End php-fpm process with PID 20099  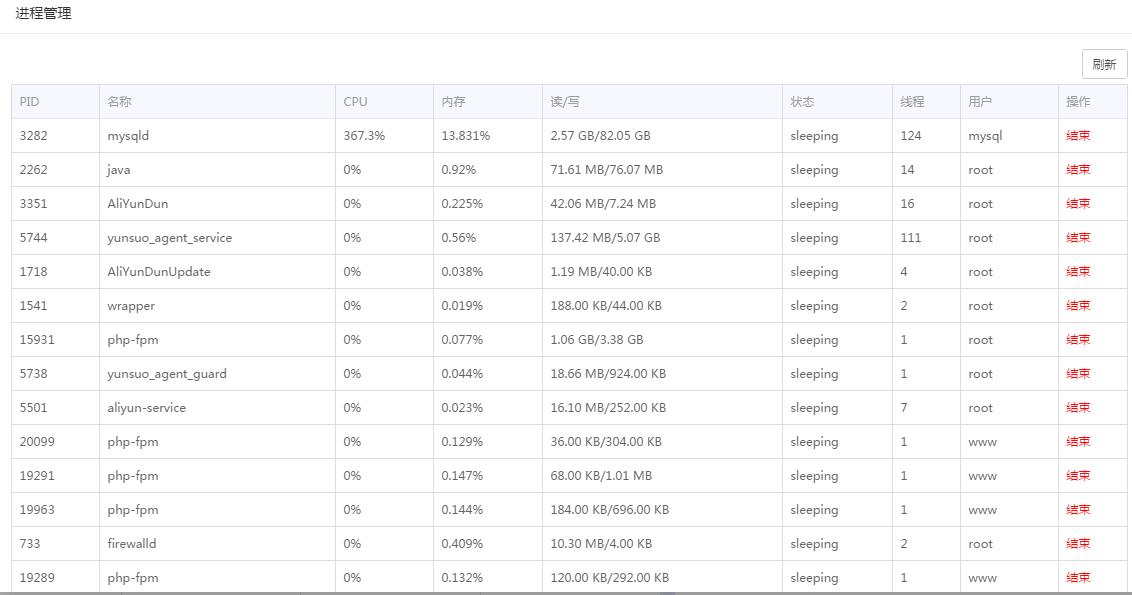(x=1078, y=442)
